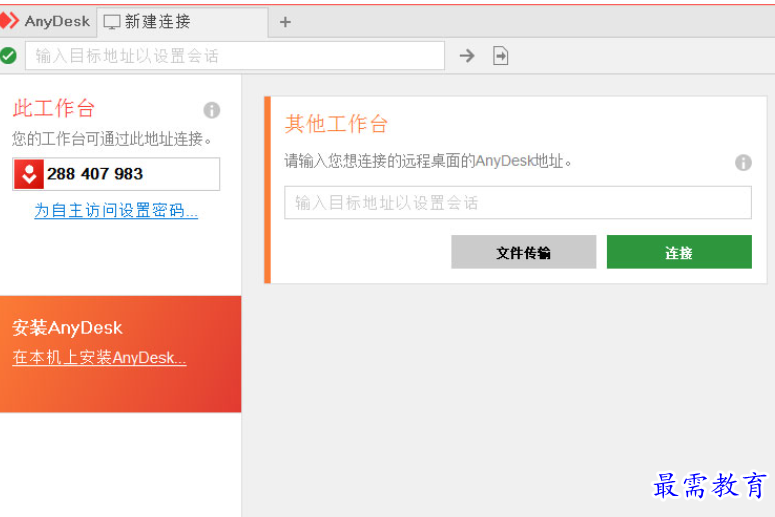The width and height of the screenshot is (775, 517).
Task: Click the file transfer icon in toolbar
Action: (501, 55)
